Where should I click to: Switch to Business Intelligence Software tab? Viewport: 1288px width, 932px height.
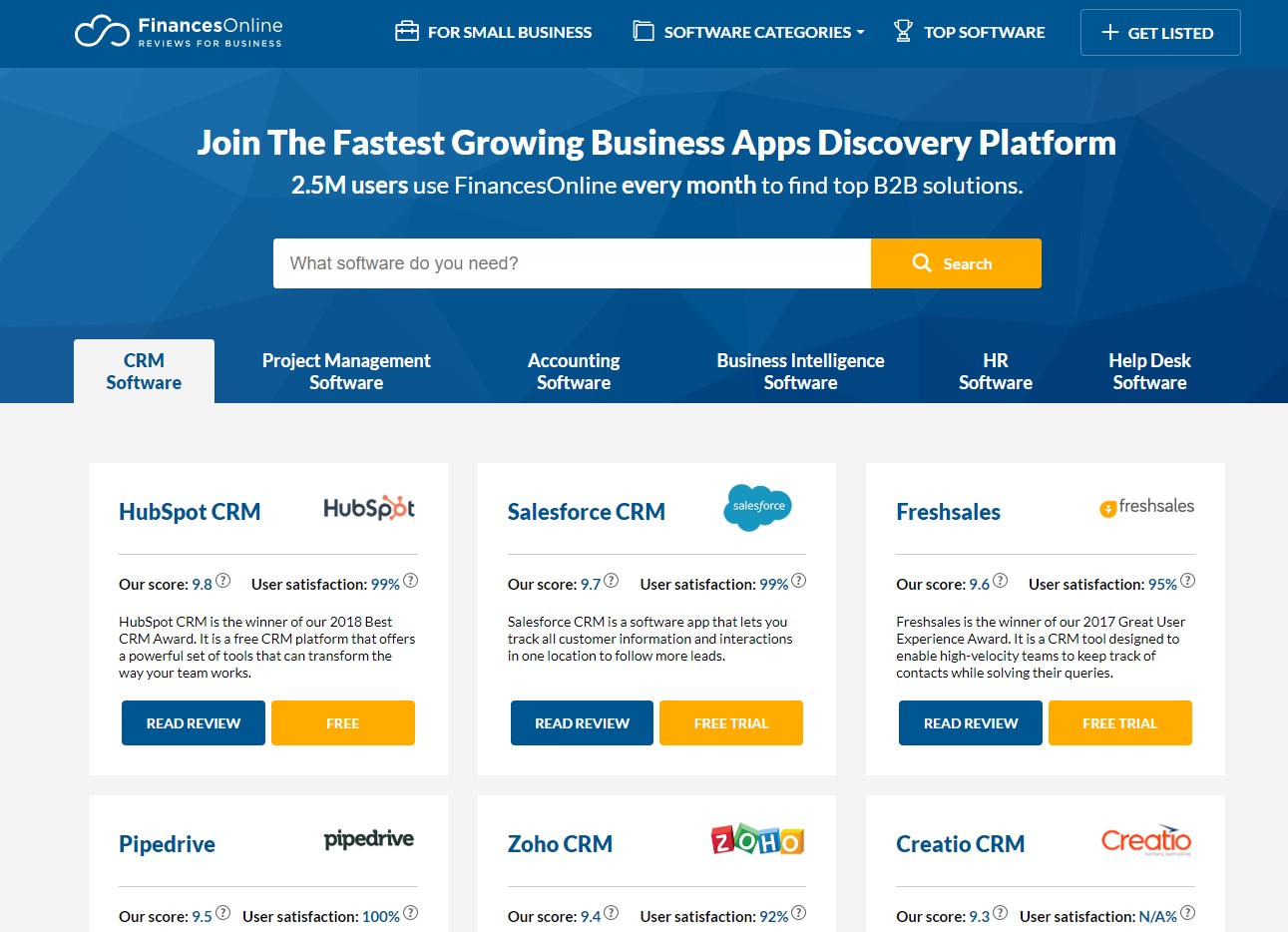click(800, 371)
